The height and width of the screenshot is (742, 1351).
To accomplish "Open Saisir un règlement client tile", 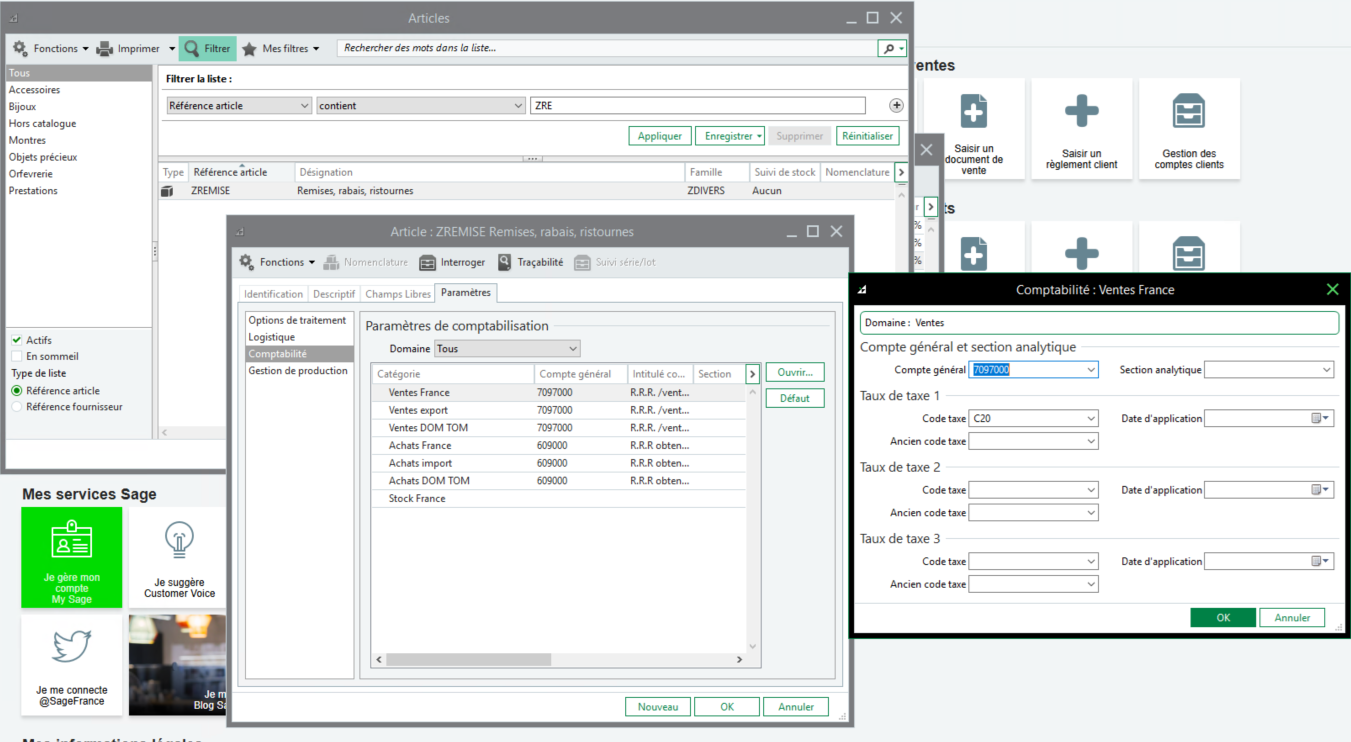I will pyautogui.click(x=1081, y=129).
